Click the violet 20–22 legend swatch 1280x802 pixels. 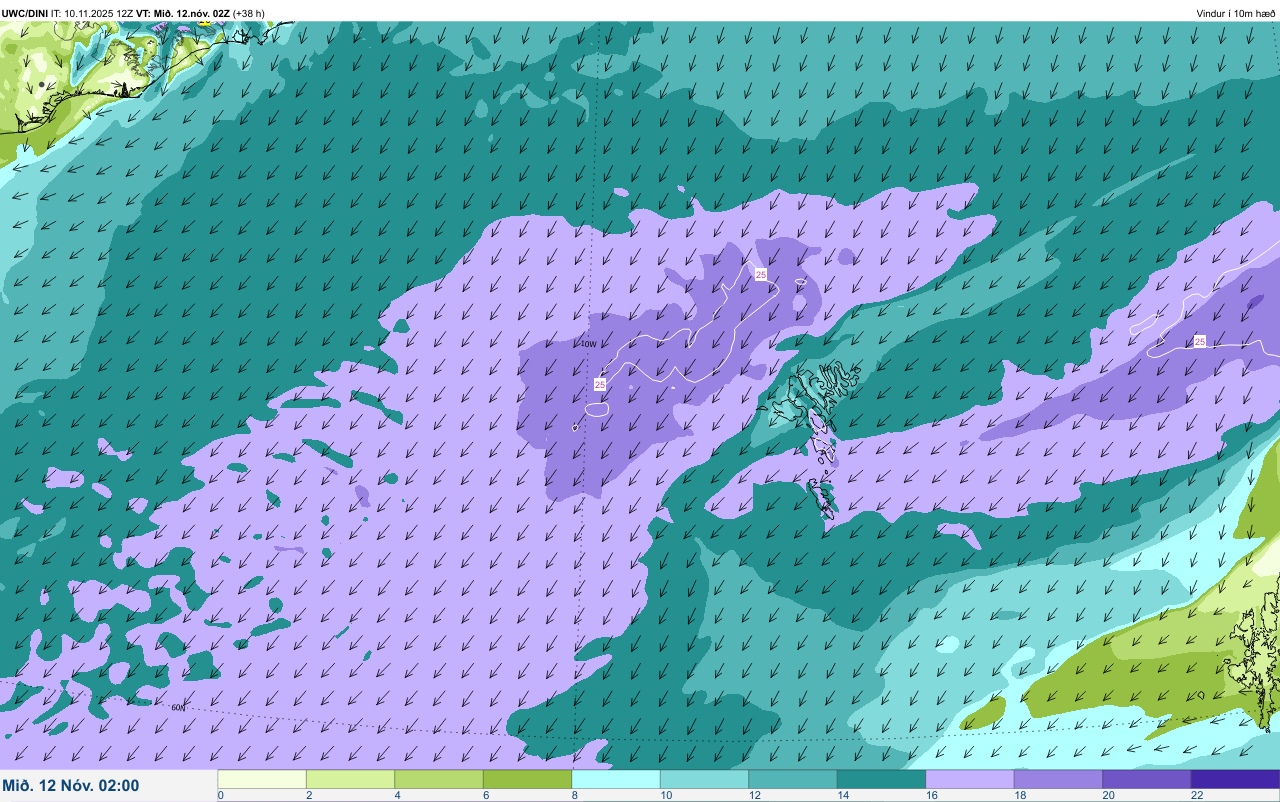[x=1147, y=779]
